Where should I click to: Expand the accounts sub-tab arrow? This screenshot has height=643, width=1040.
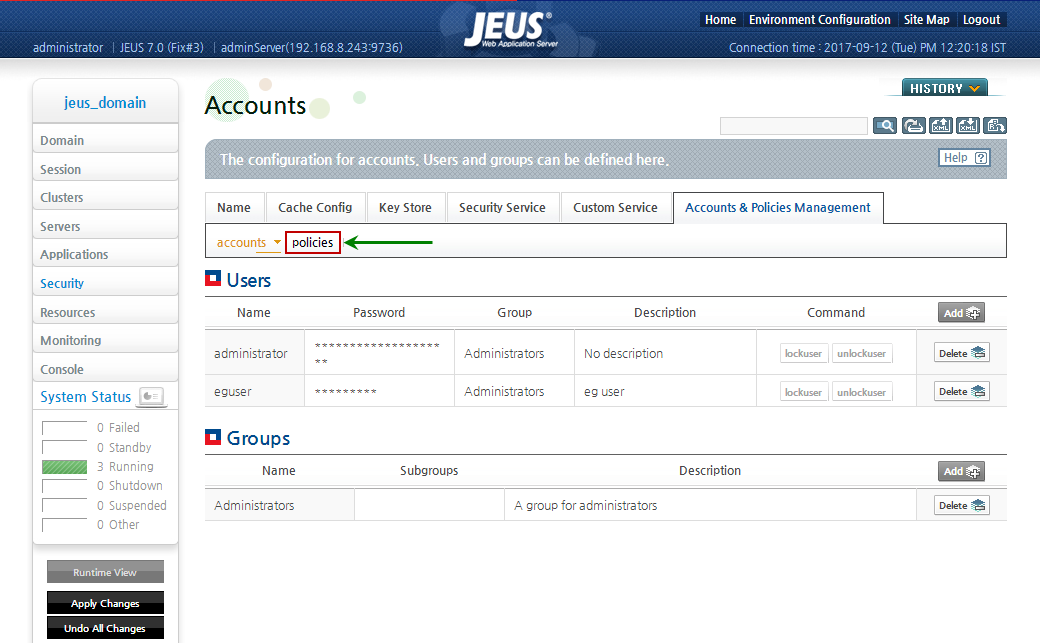pos(277,242)
